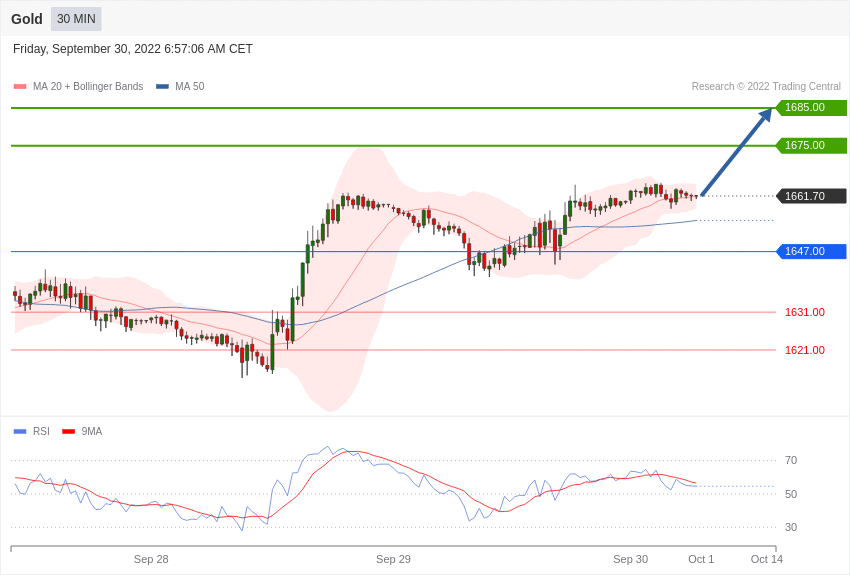This screenshot has height=576, width=850.
Task: Click the Research 2022 Trading Central credit
Action: pyautogui.click(x=766, y=86)
